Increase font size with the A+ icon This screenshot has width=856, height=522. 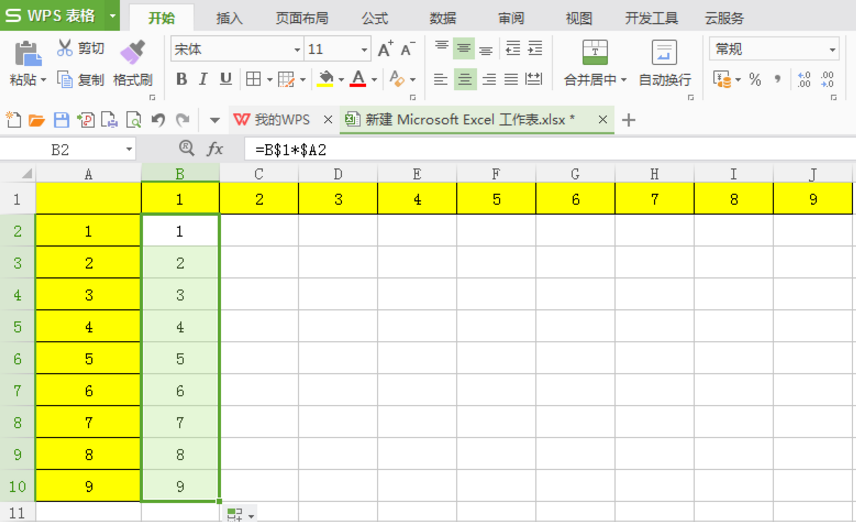tap(385, 49)
